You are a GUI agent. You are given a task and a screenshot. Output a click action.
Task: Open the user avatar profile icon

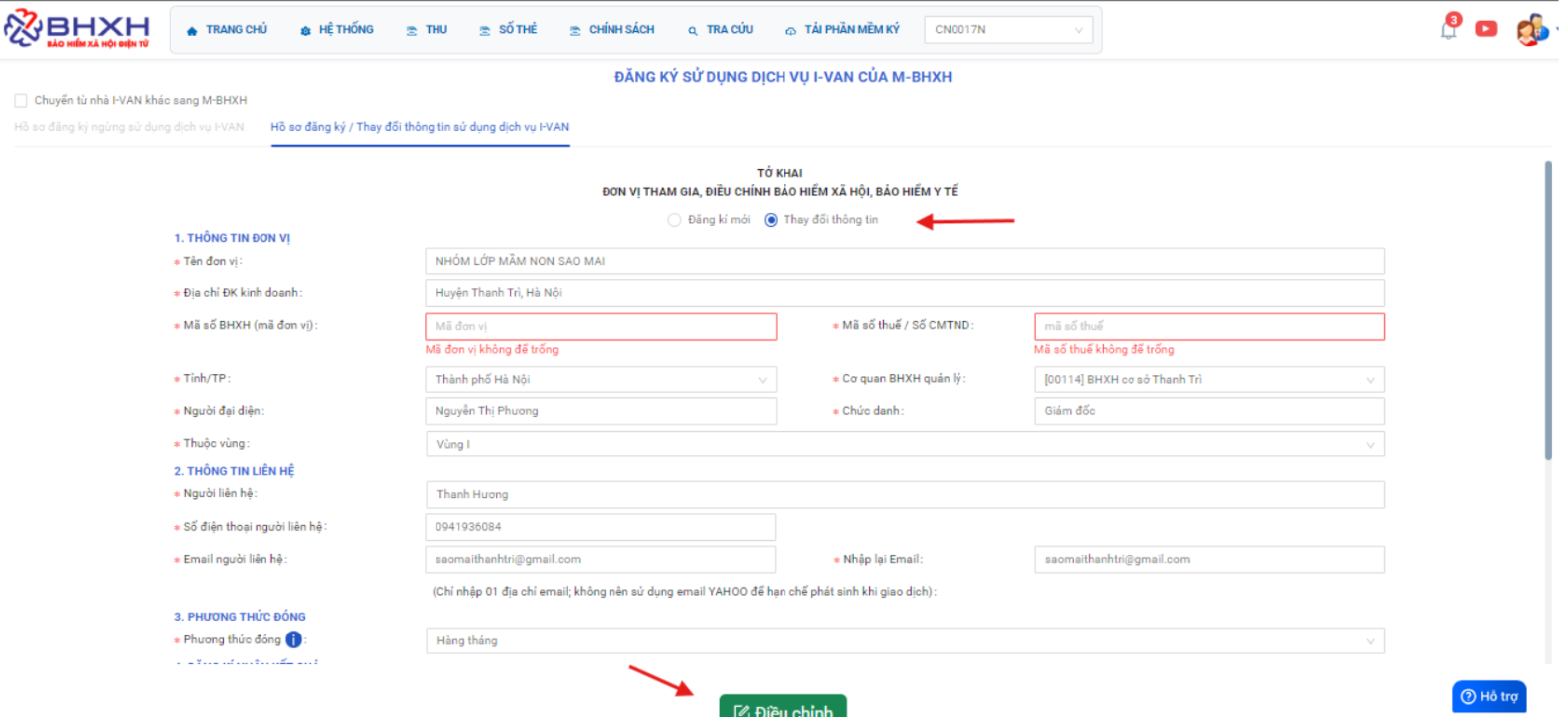(x=1531, y=30)
